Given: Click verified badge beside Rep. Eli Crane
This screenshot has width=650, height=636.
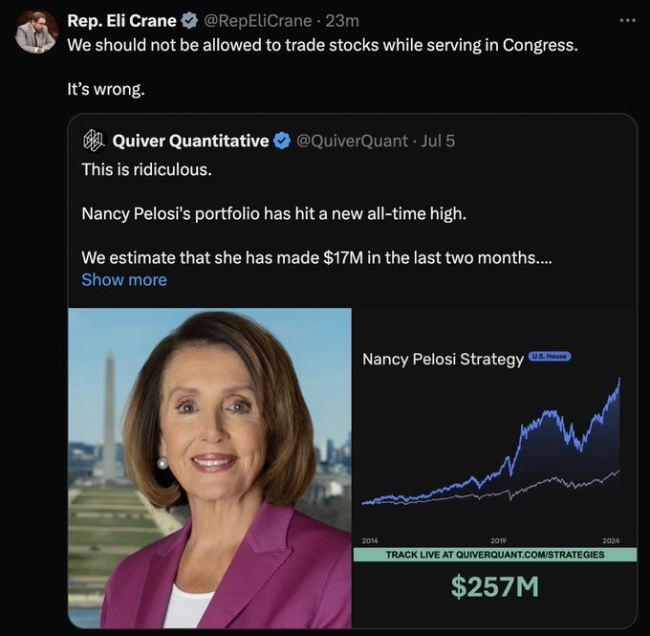Looking at the screenshot, I should coord(188,21).
